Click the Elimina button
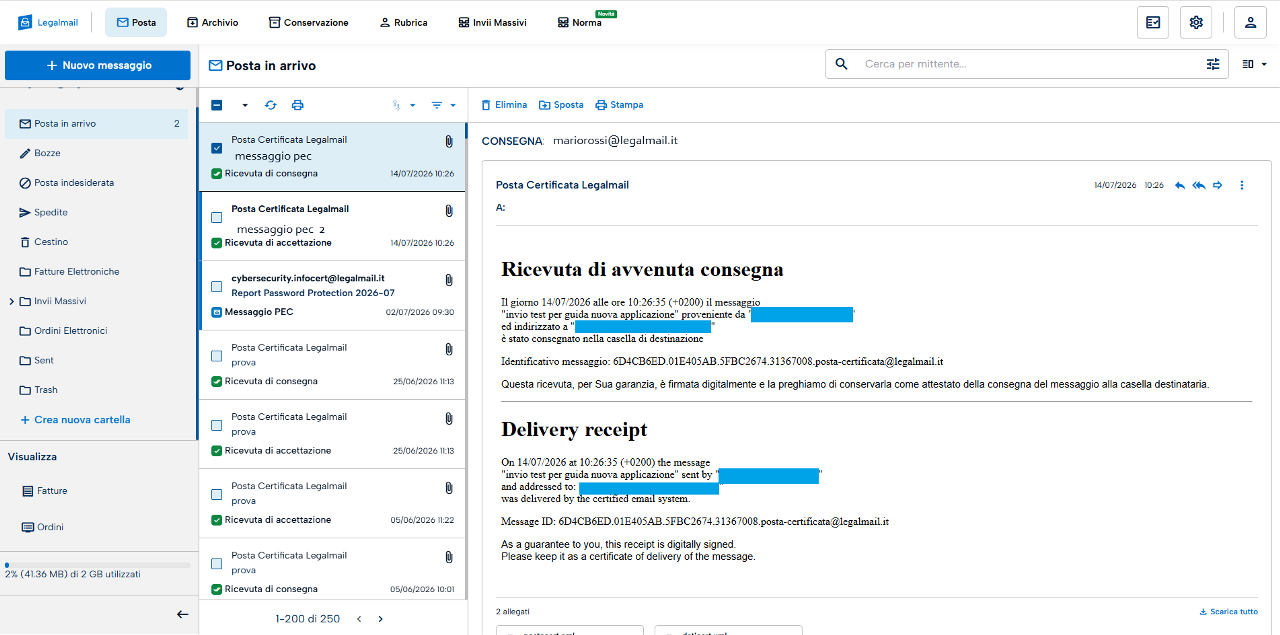 tap(504, 105)
